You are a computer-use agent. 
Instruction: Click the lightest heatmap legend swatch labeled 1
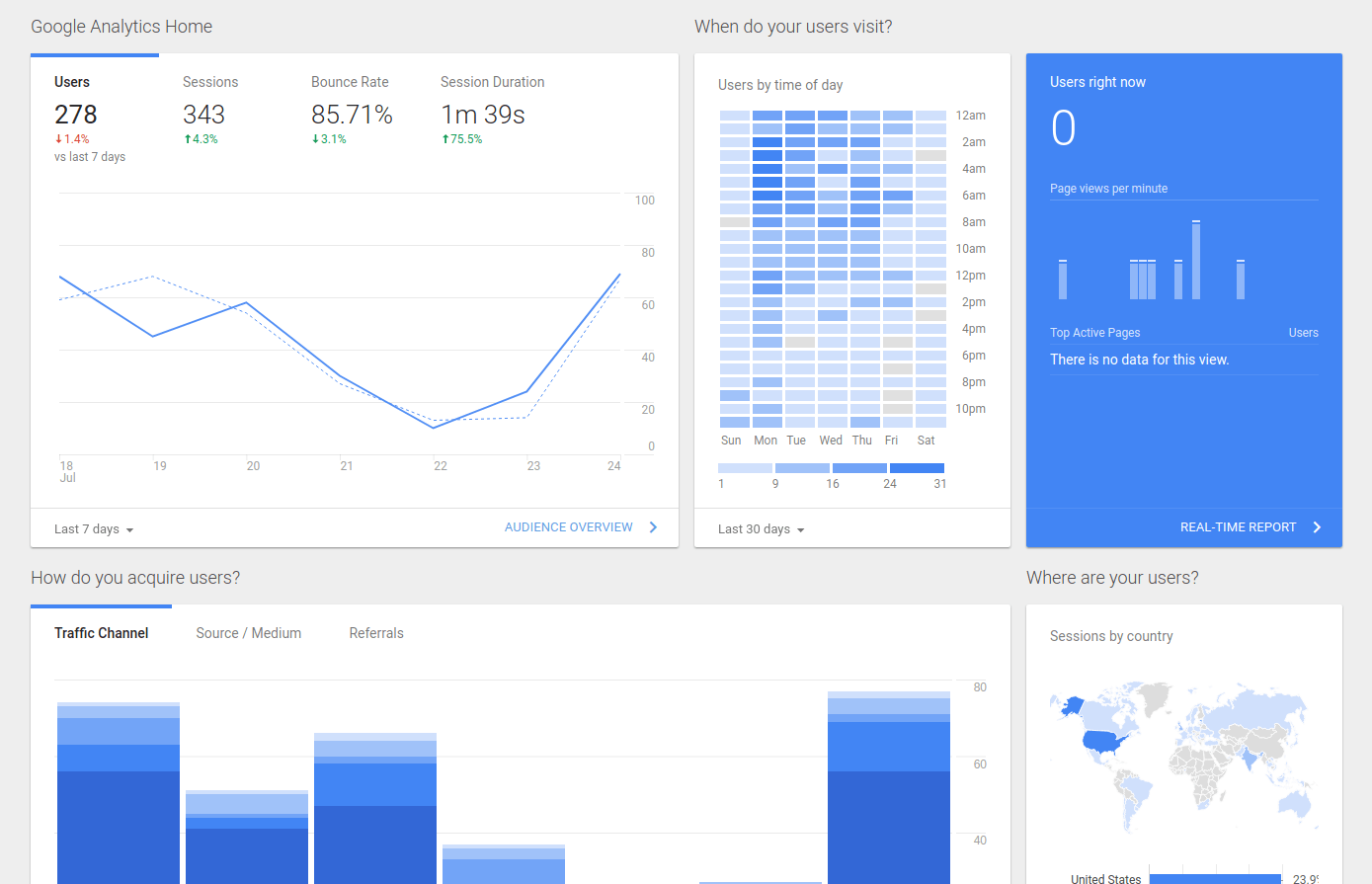745,468
